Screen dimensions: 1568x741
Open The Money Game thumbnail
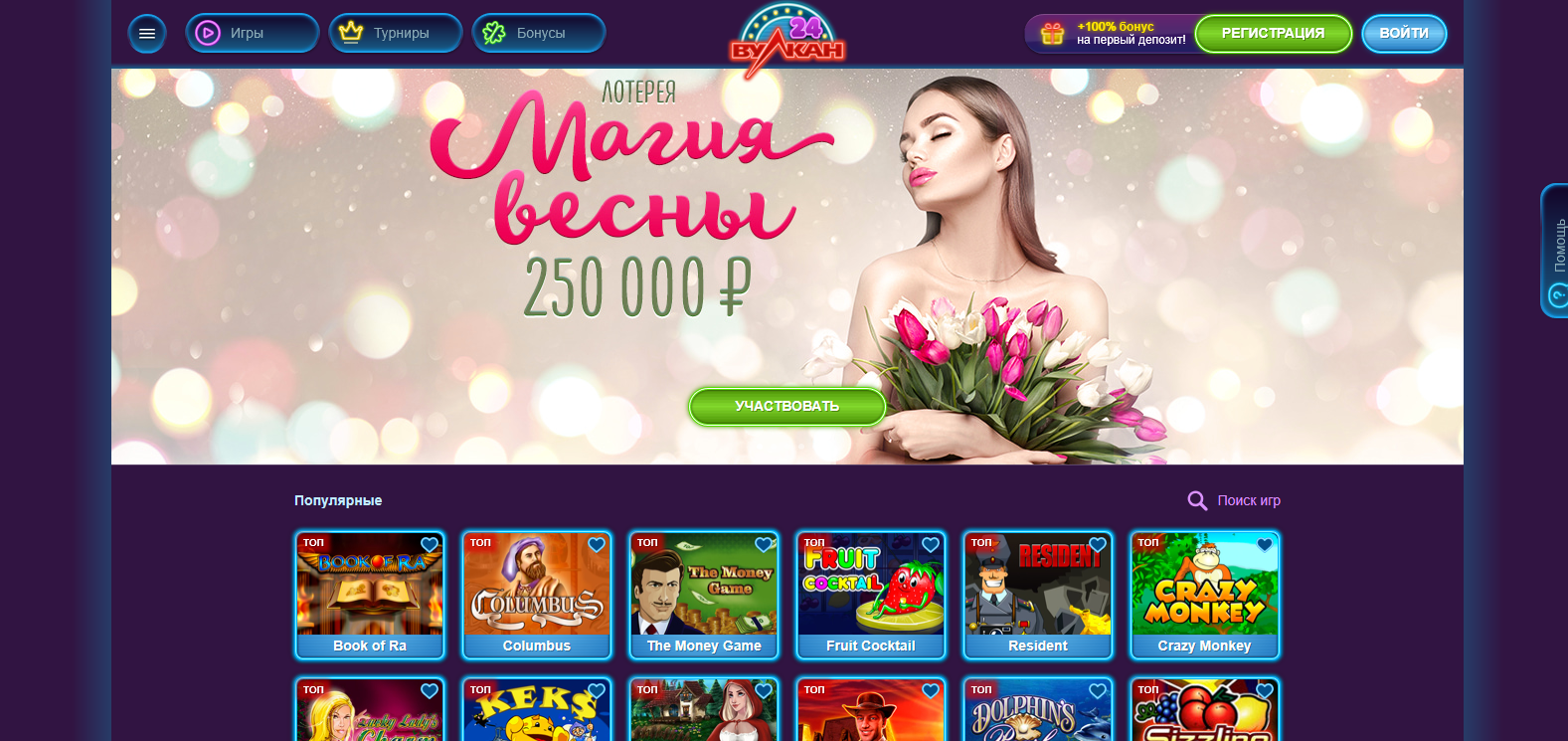coord(704,595)
